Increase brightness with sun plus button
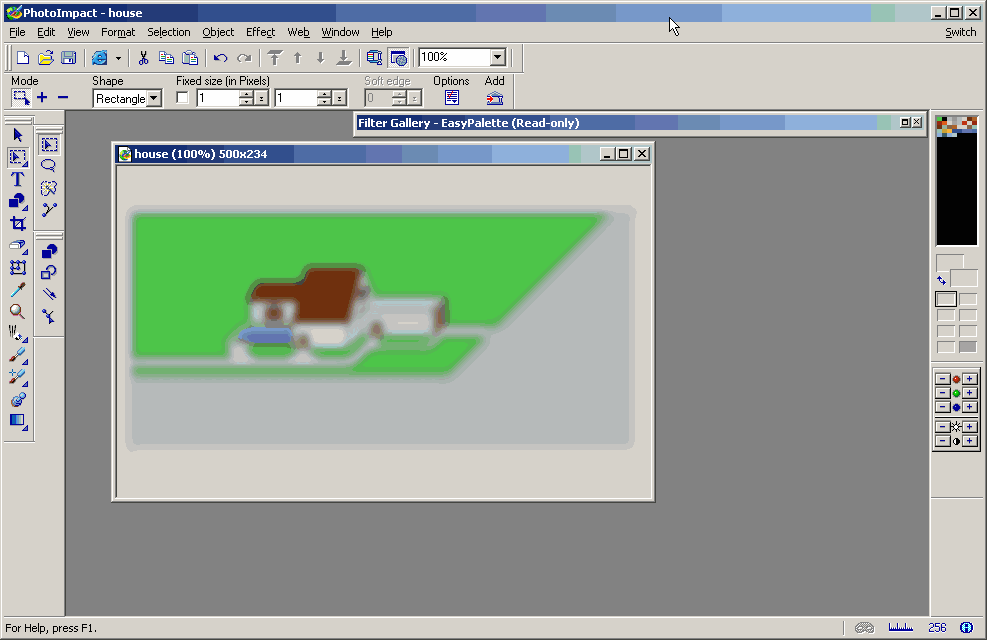 pos(970,427)
